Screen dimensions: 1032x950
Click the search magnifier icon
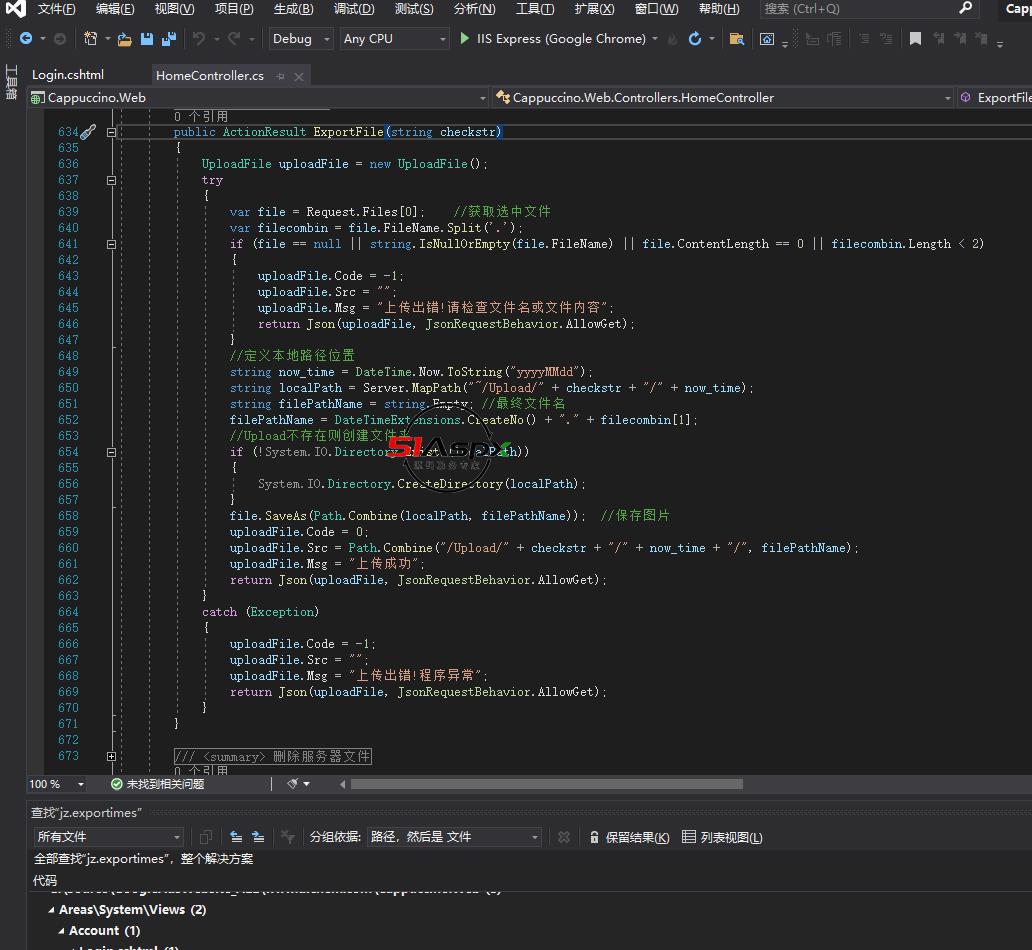pos(966,8)
